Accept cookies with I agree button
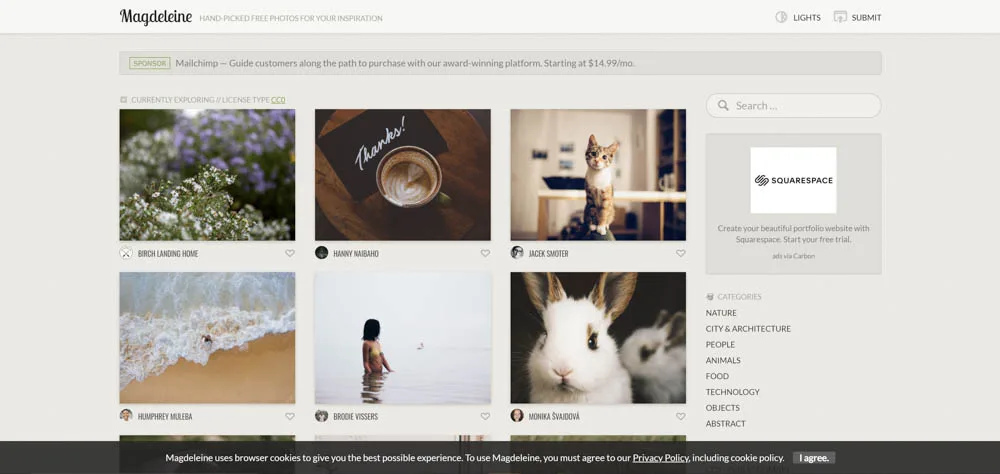The height and width of the screenshot is (474, 1000). point(814,458)
